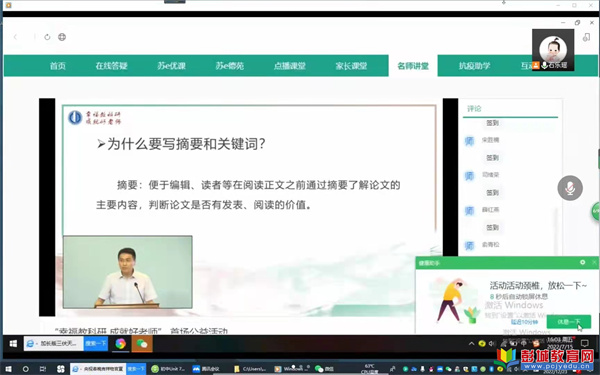Click the 休息一下 green button
This screenshot has height=375, width=600.
[x=569, y=322]
